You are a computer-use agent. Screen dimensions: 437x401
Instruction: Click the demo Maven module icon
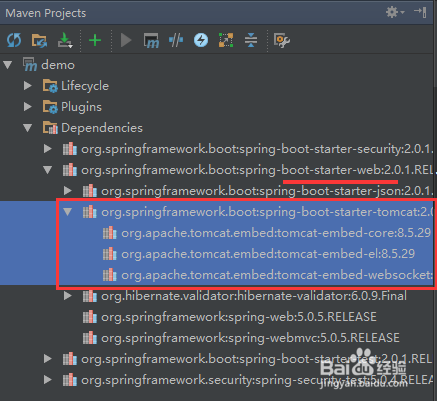(30, 64)
